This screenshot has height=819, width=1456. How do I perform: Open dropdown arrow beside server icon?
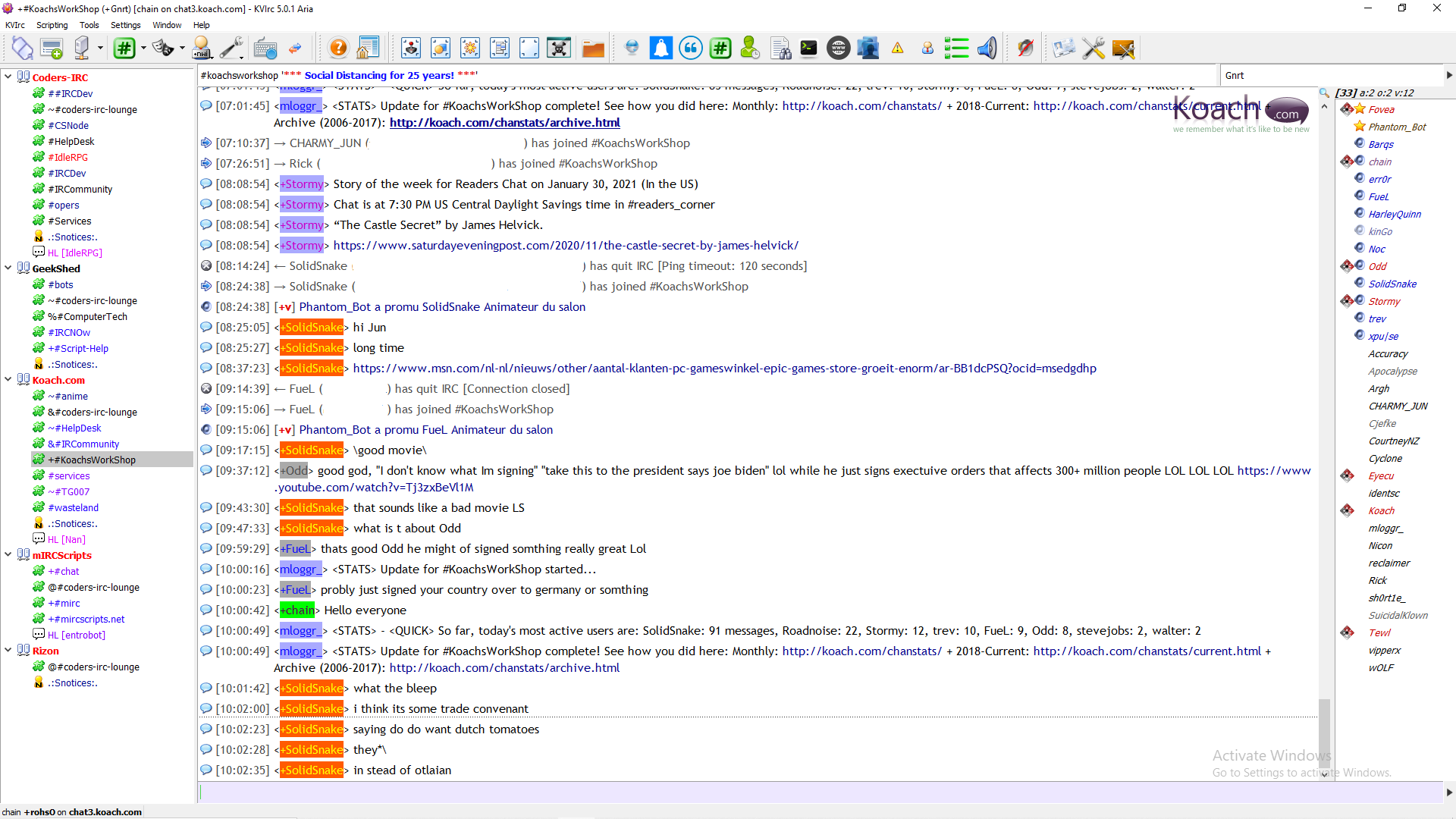click(100, 49)
